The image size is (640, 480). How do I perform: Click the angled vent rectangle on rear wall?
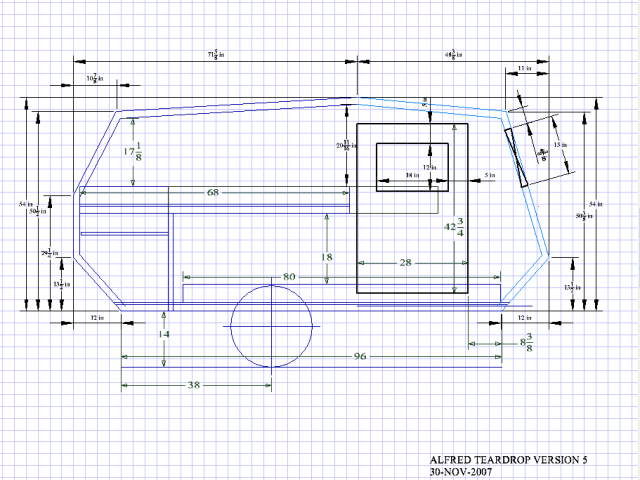click(516, 158)
